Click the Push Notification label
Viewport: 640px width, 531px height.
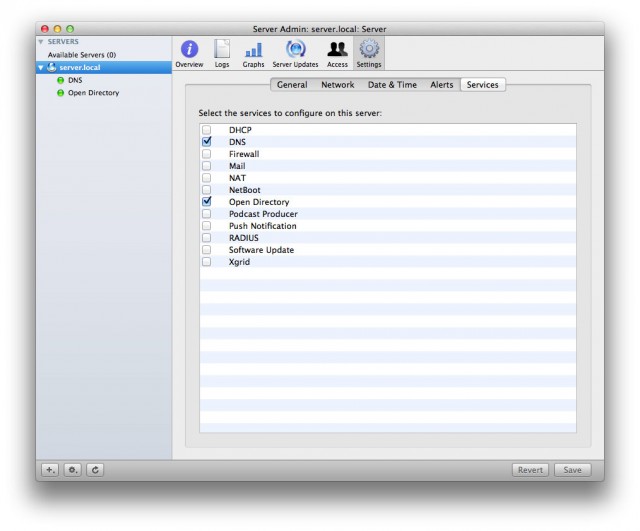pos(262,226)
